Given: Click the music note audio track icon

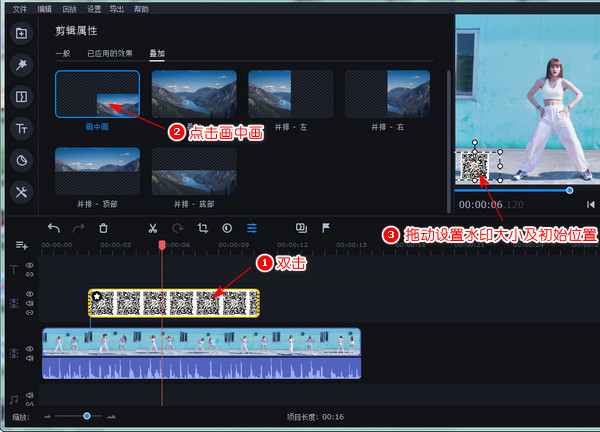Looking at the screenshot, I should [14, 400].
